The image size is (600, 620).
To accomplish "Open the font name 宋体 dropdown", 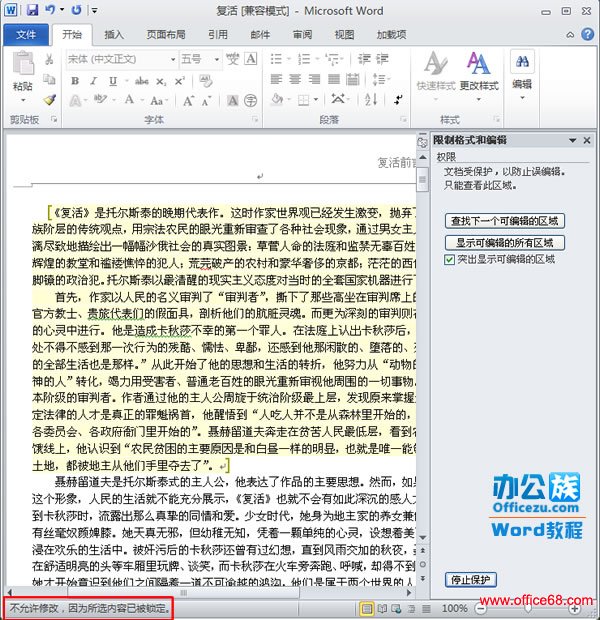I will 173,59.
